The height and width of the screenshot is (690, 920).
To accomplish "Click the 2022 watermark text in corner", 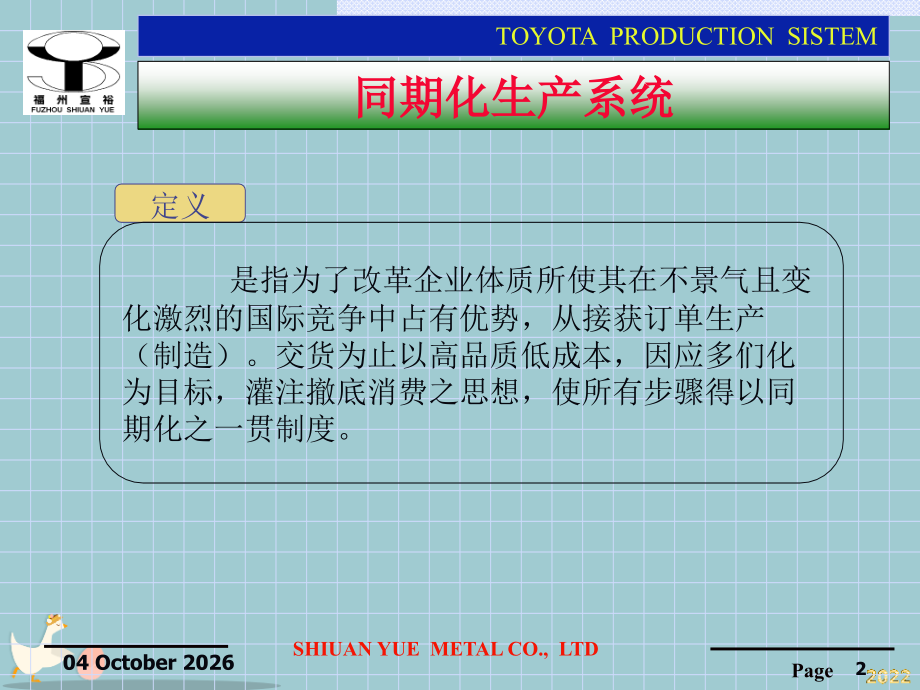I will click(888, 676).
